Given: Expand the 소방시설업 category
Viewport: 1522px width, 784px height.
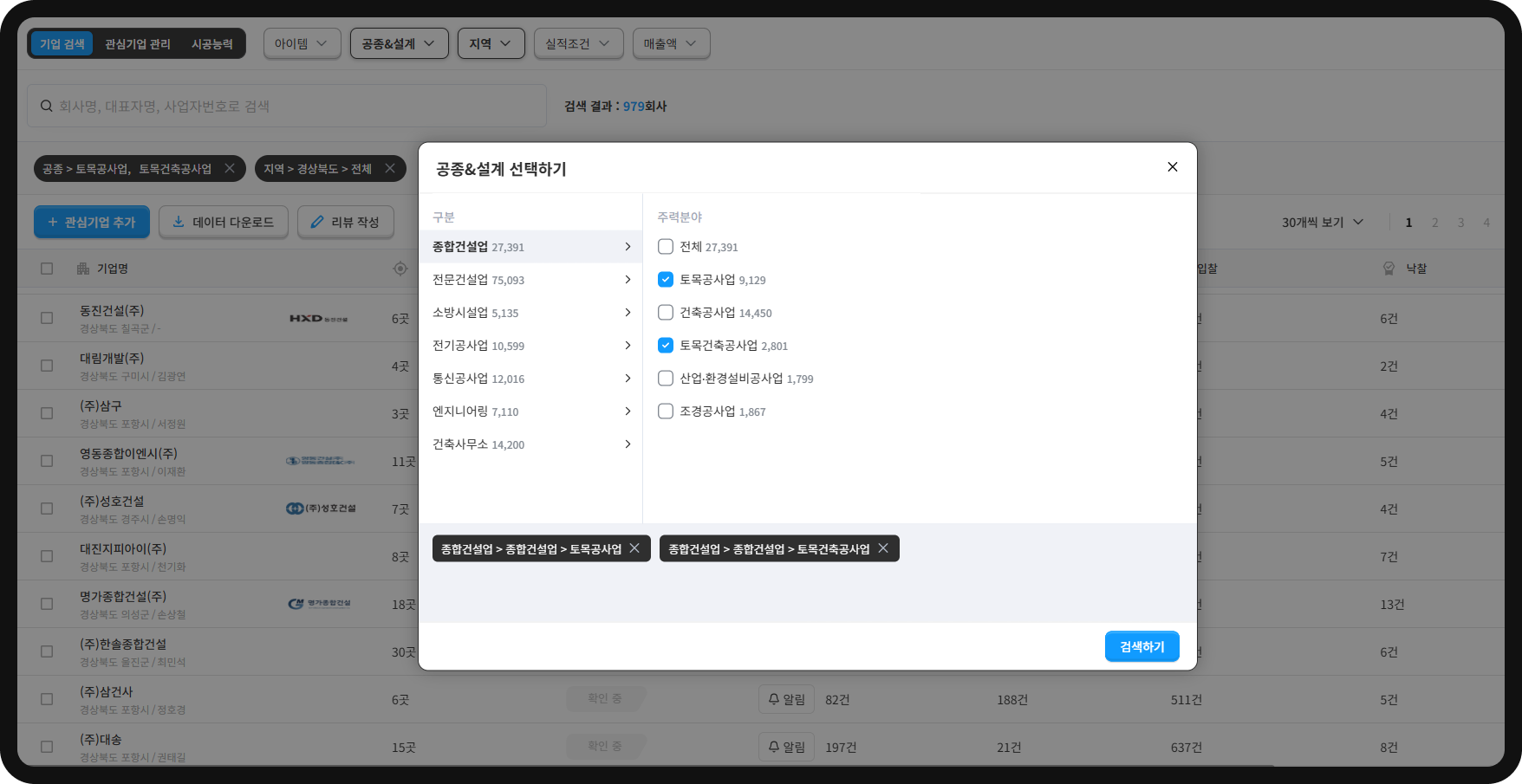Looking at the screenshot, I should pyautogui.click(x=530, y=313).
